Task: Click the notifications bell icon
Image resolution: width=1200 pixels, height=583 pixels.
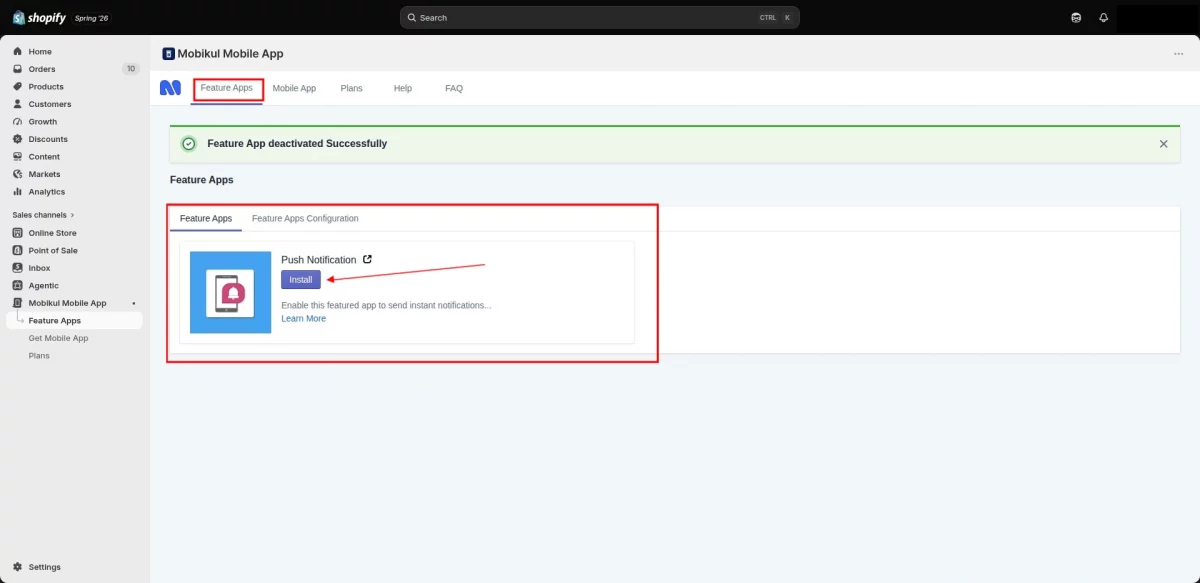Action: pos(1104,18)
